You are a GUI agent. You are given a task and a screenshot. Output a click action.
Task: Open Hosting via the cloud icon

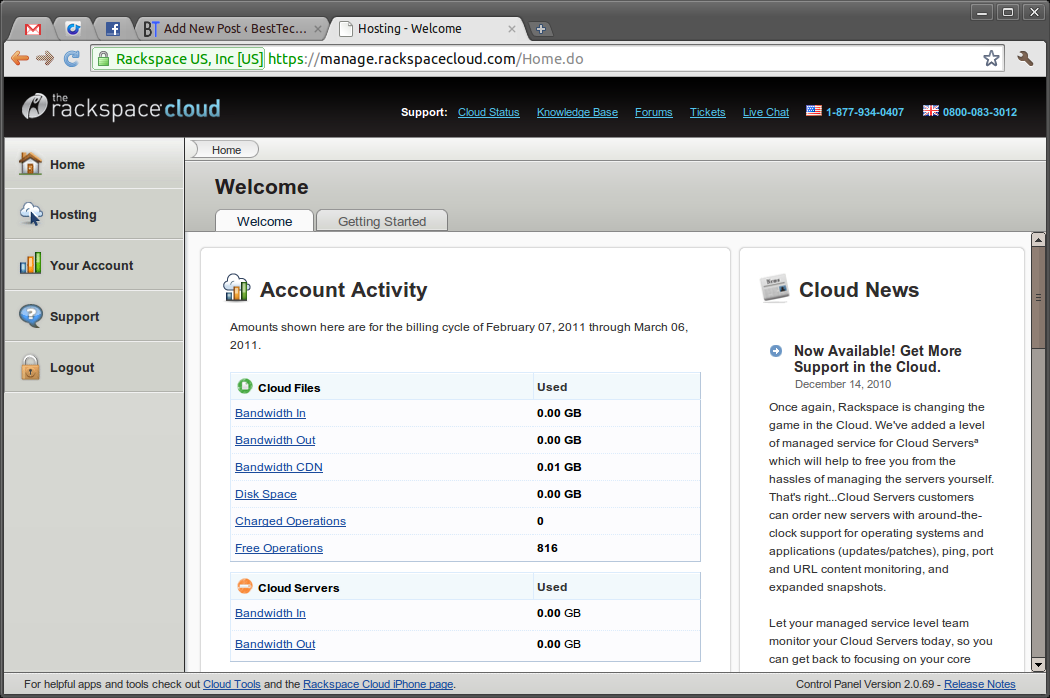(28, 214)
